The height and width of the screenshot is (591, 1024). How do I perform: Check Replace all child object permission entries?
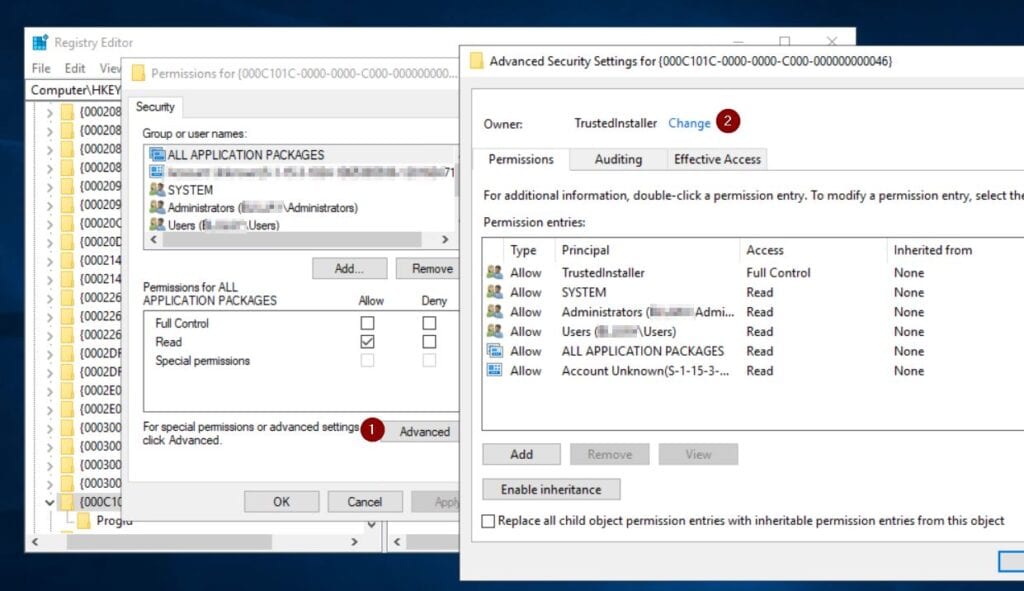click(488, 520)
